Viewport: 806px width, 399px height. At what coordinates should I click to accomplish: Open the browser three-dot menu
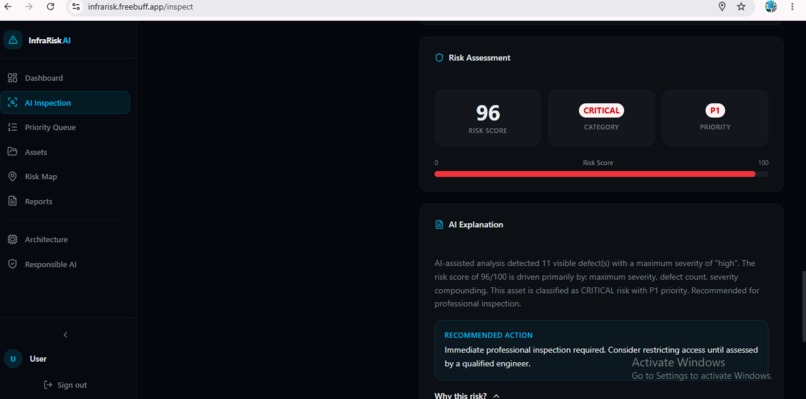tap(793, 7)
